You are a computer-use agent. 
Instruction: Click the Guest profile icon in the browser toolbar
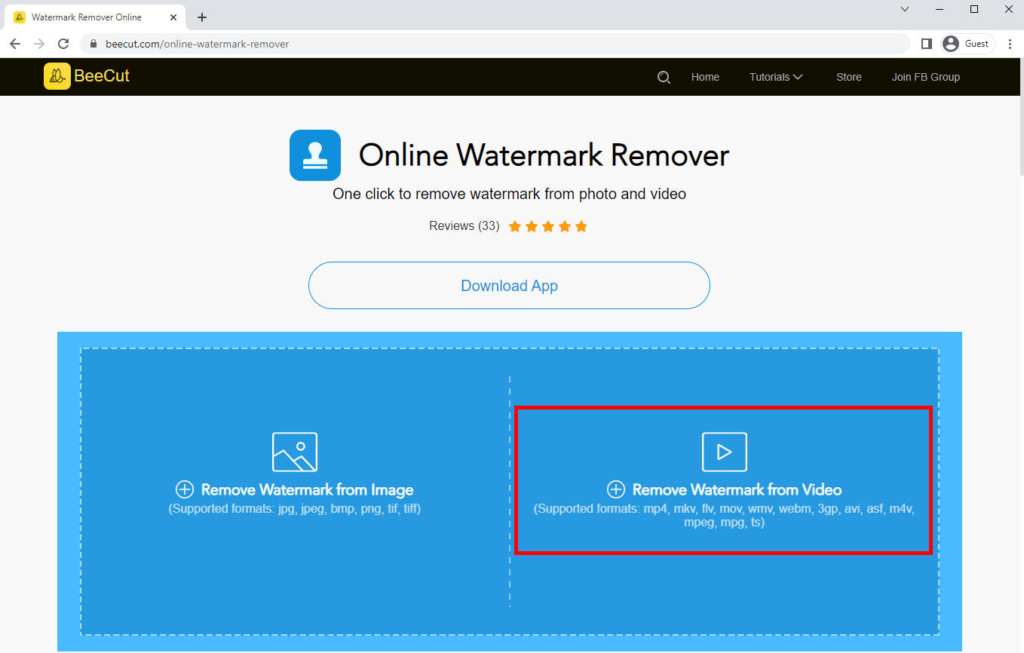[951, 43]
